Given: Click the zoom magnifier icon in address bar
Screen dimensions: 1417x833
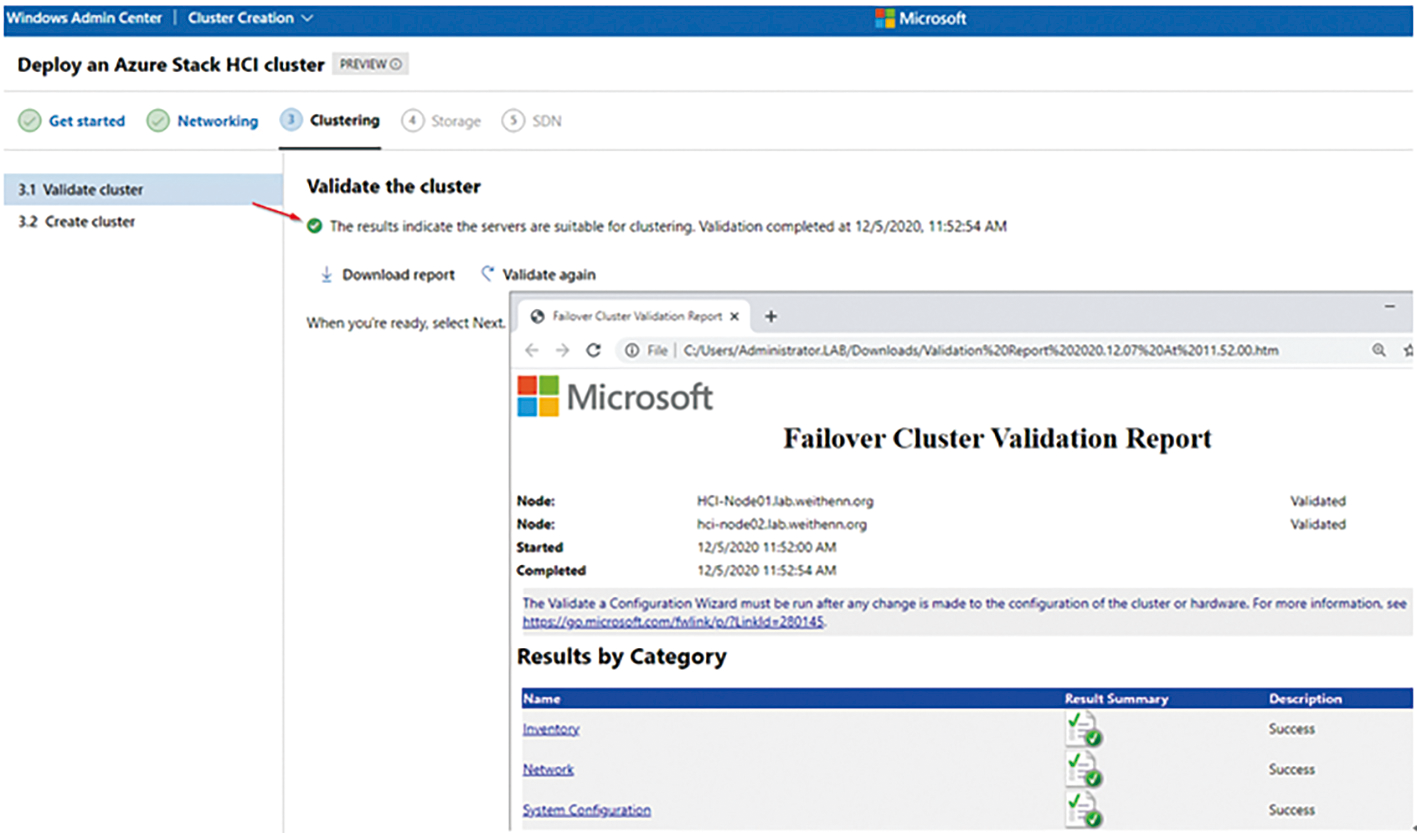Looking at the screenshot, I should click(x=1379, y=350).
